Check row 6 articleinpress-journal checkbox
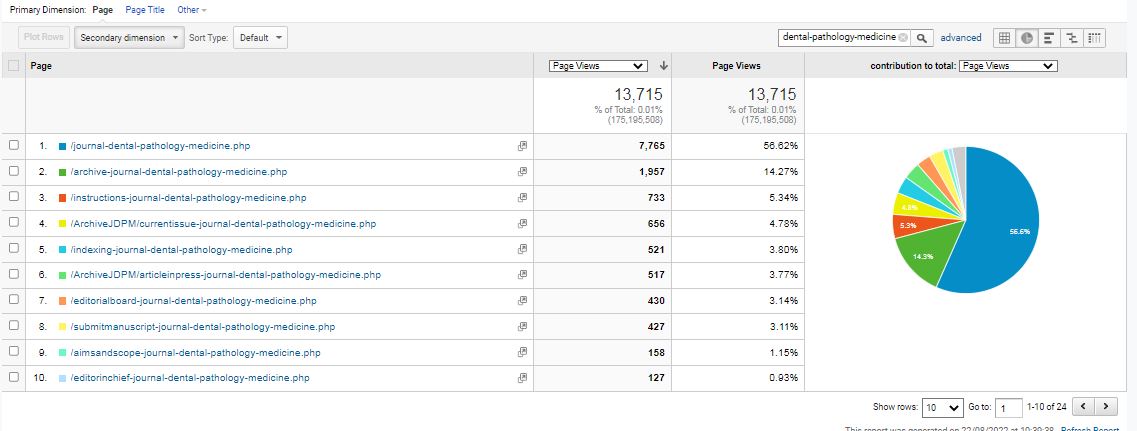 13,274
